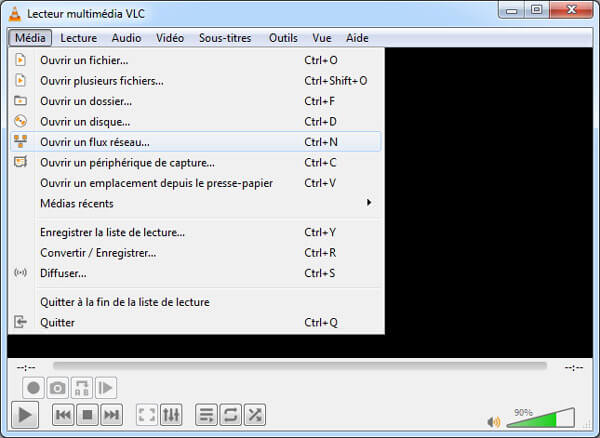The height and width of the screenshot is (438, 600).
Task: Choose Ouvrir un flux réseau...
Action: coord(196,142)
